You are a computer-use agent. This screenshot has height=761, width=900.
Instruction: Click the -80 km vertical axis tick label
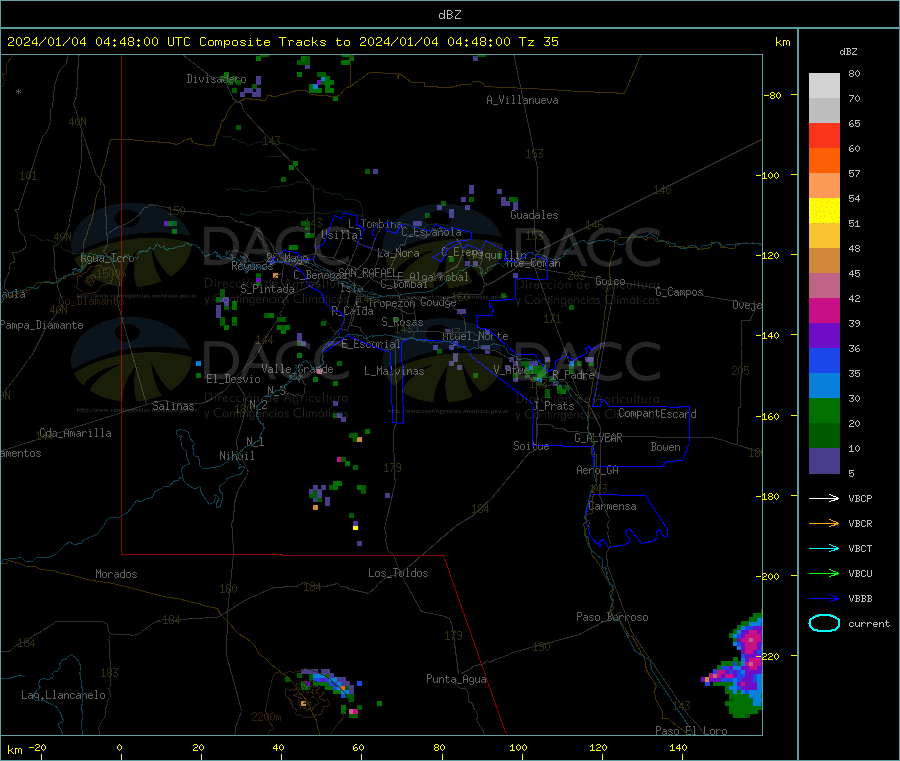(771, 95)
